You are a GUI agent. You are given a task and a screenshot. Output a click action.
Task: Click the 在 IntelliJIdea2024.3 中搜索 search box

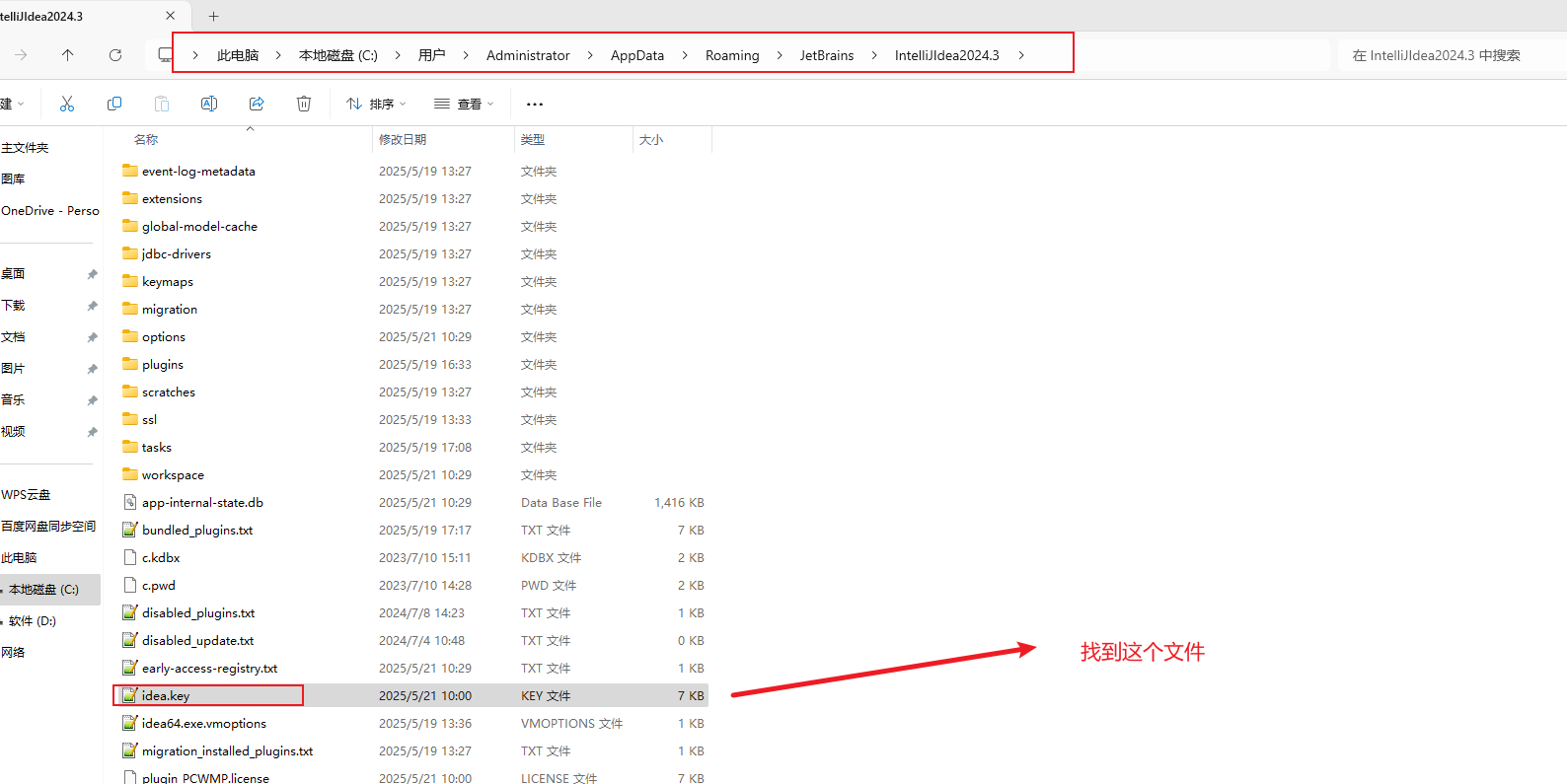pyautogui.click(x=1451, y=55)
